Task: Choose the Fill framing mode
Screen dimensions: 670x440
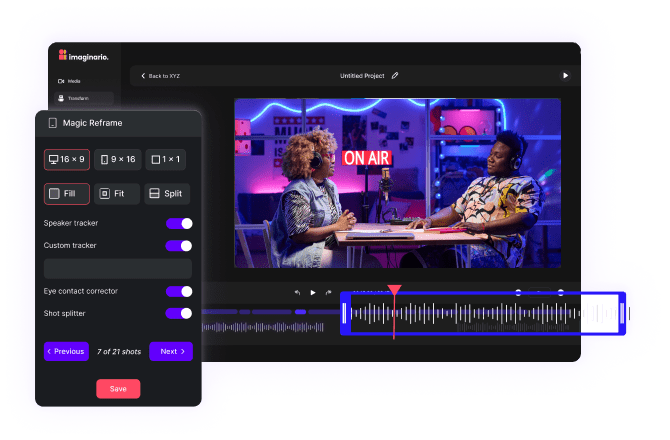Action: (x=67, y=194)
